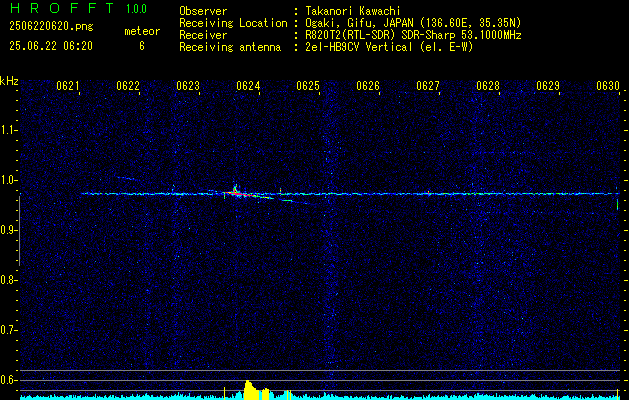Click the 0624 time axis marker

tap(248, 86)
